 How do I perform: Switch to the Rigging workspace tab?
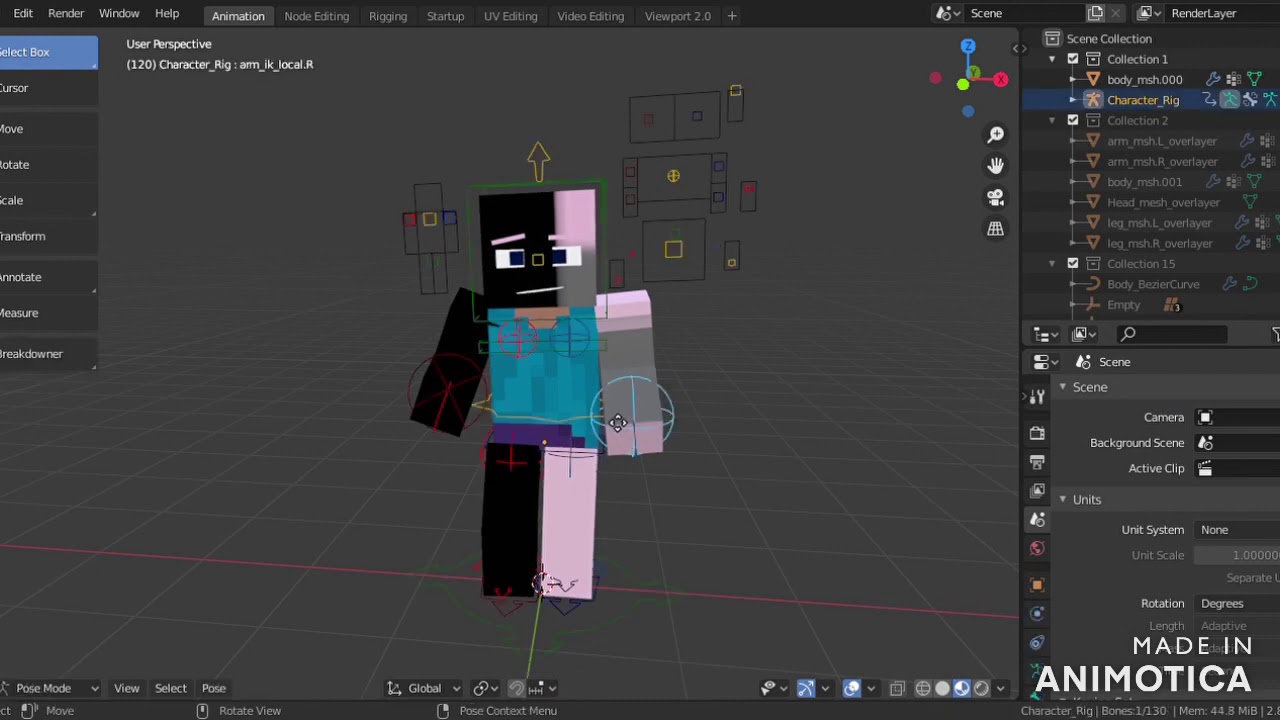[388, 16]
